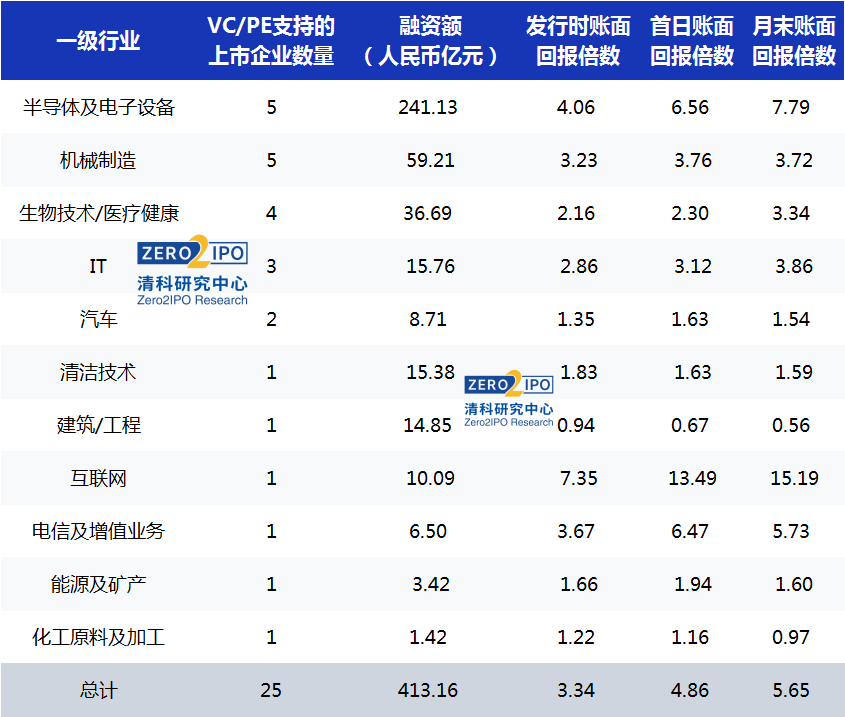
Task: Click the 首日账面回报倍数 header
Action: [692, 41]
